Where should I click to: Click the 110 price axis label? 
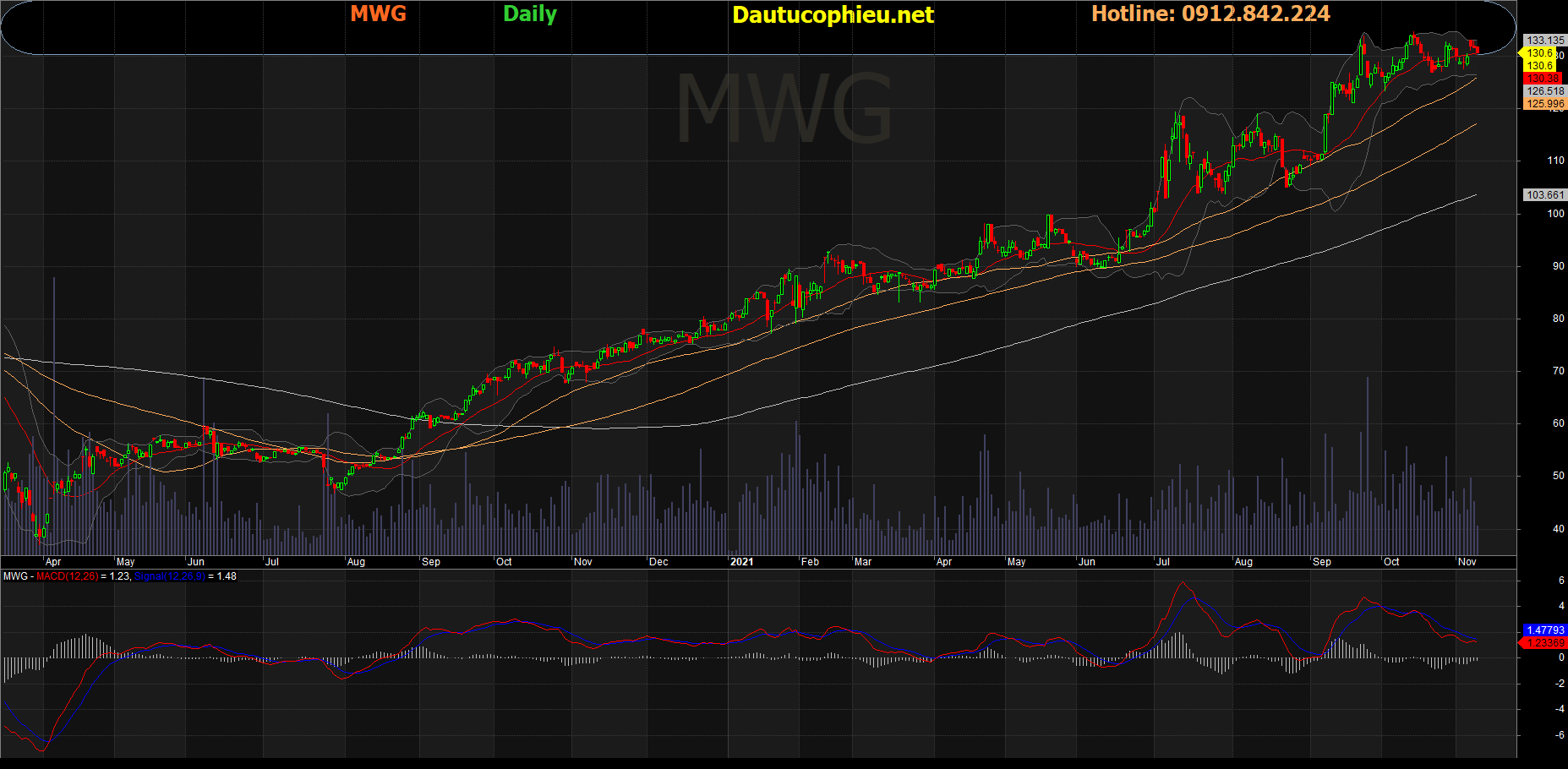(x=1555, y=161)
